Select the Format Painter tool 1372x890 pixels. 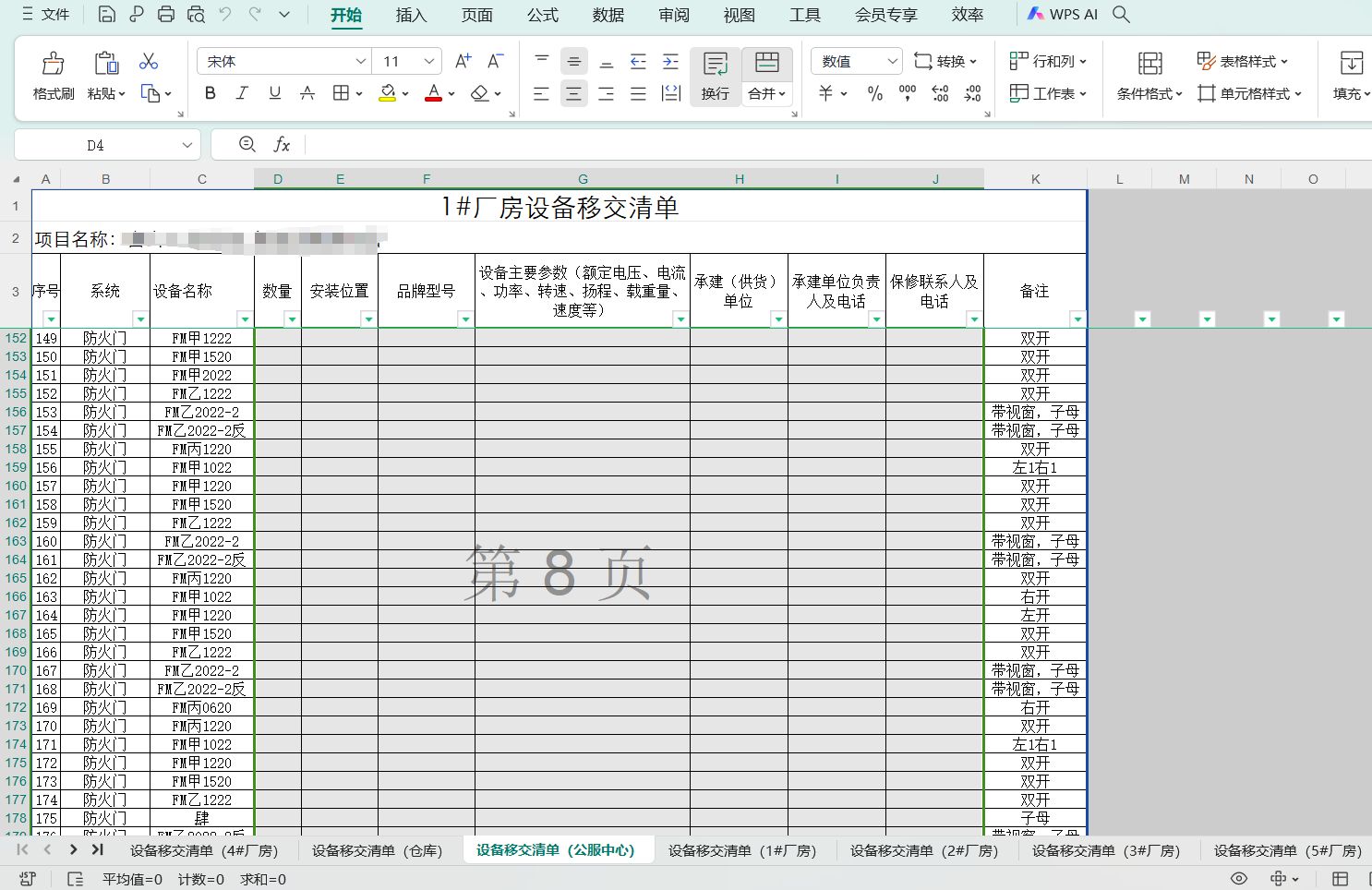54,76
